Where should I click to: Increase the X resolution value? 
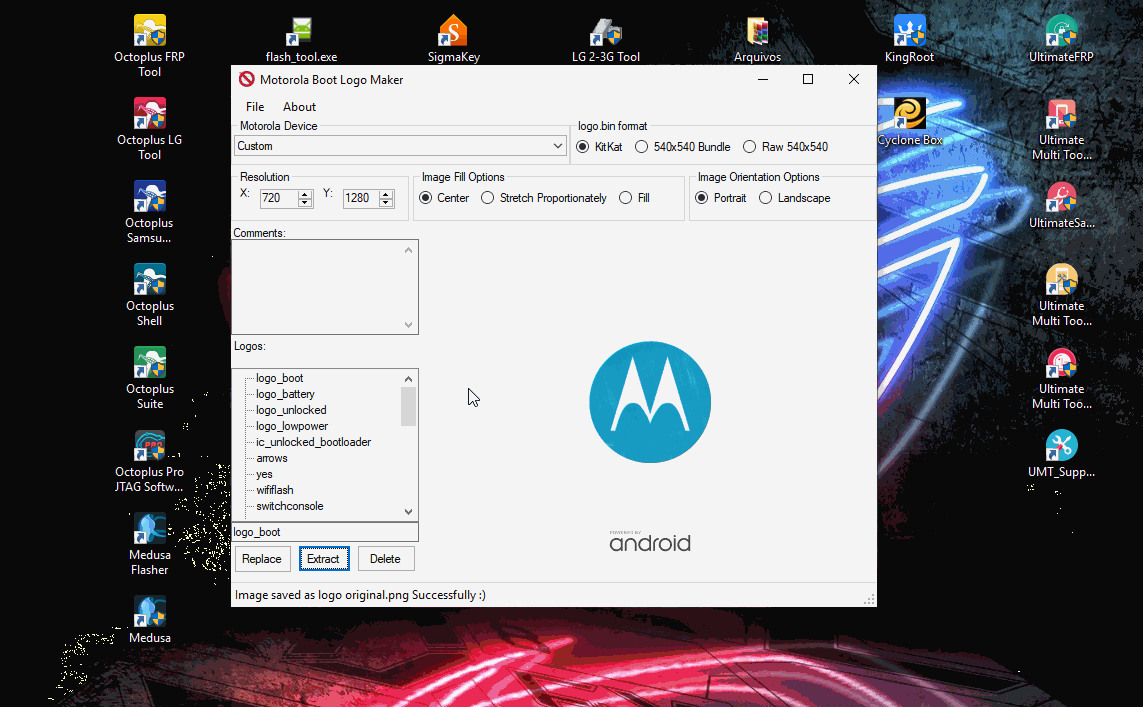pos(305,194)
